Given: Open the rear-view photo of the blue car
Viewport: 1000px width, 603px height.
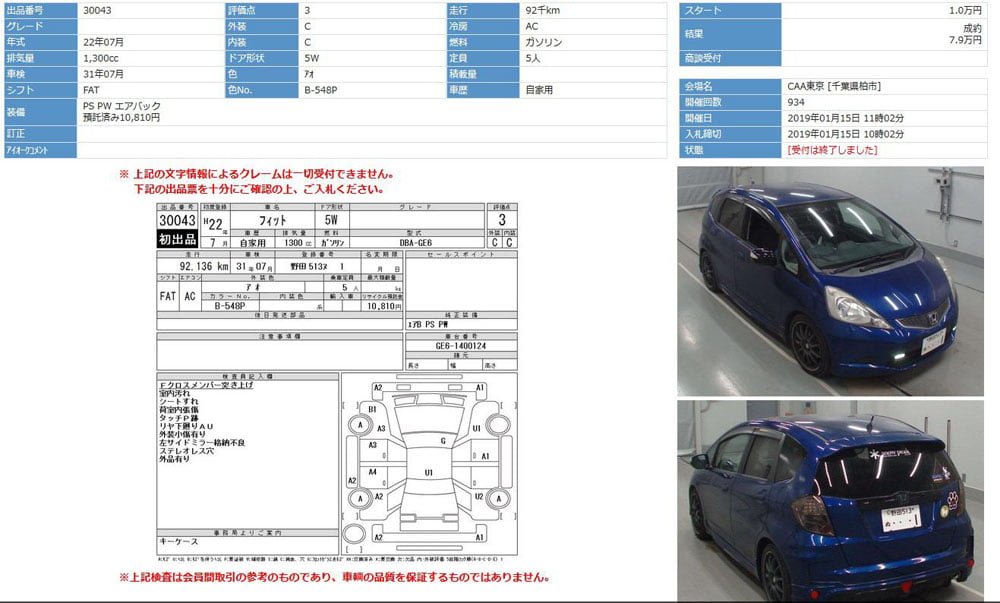Looking at the screenshot, I should pos(830,501).
